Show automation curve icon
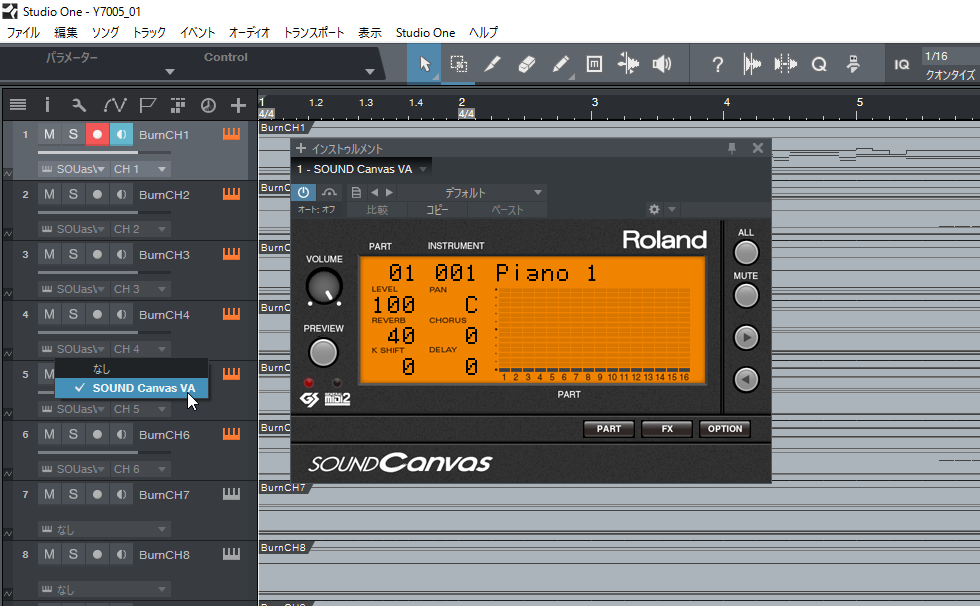Image resolution: width=980 pixels, height=606 pixels. tap(114, 105)
